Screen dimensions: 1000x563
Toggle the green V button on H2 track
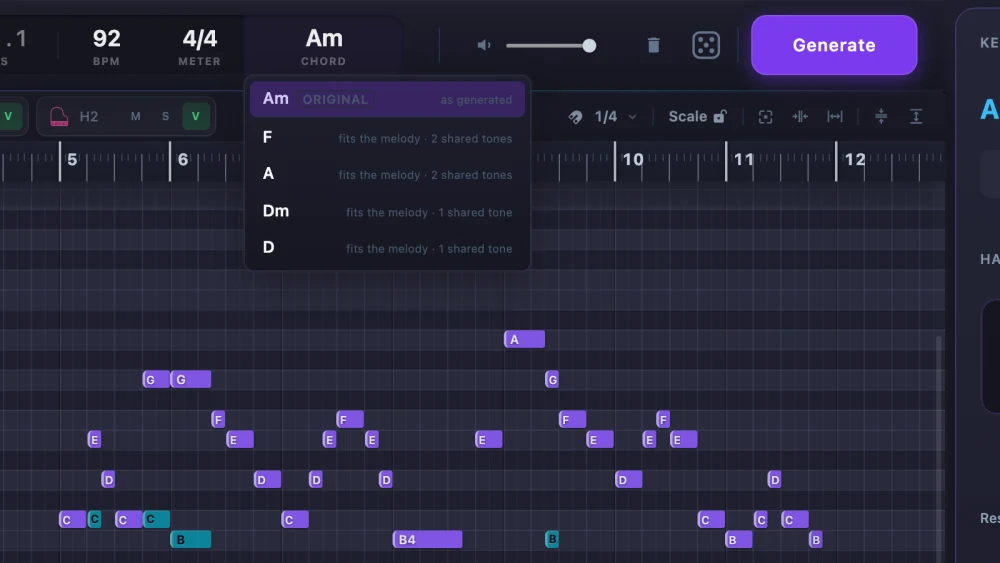tap(196, 117)
